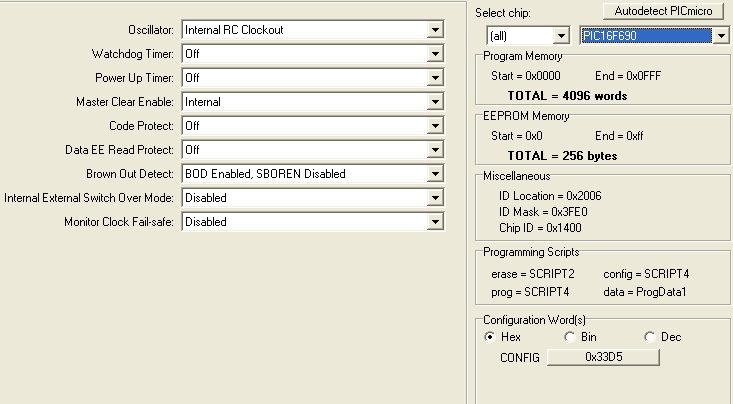Open the Oscillator dropdown
The height and width of the screenshot is (404, 733).
[x=435, y=30]
